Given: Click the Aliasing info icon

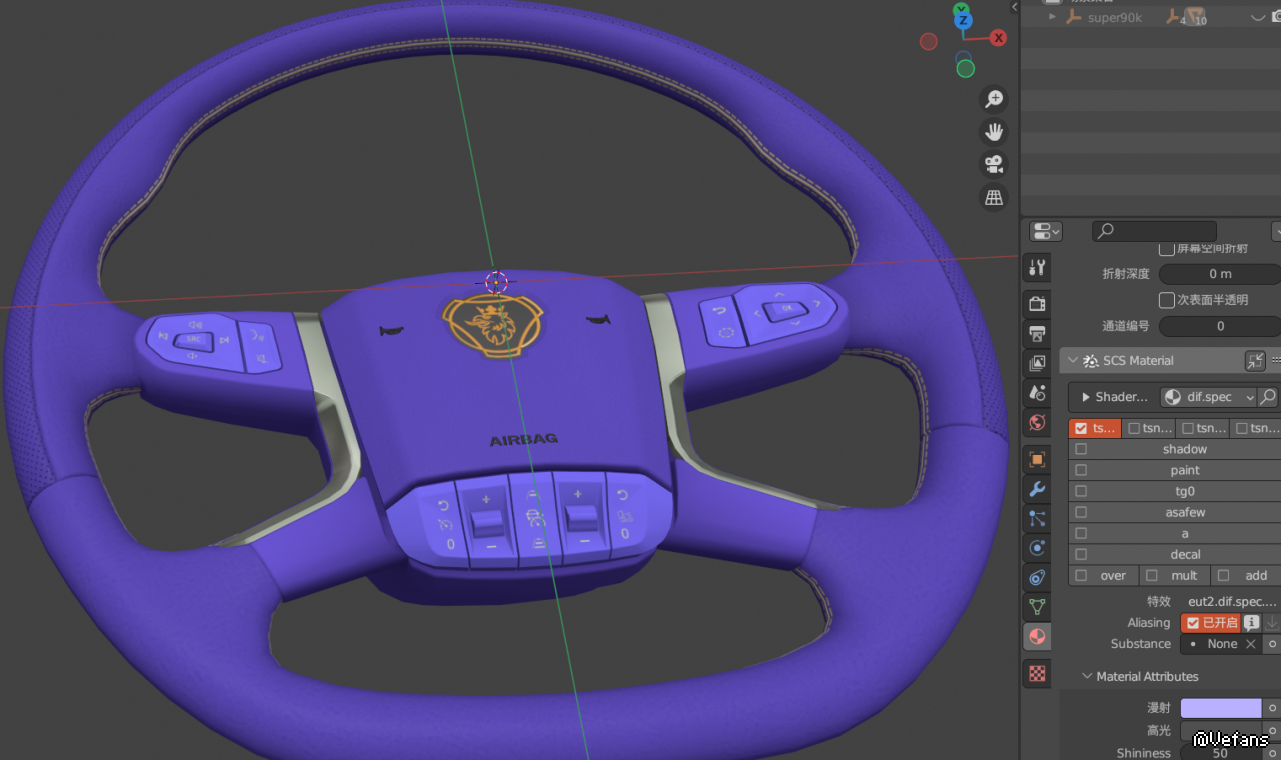Looking at the screenshot, I should (x=1251, y=622).
